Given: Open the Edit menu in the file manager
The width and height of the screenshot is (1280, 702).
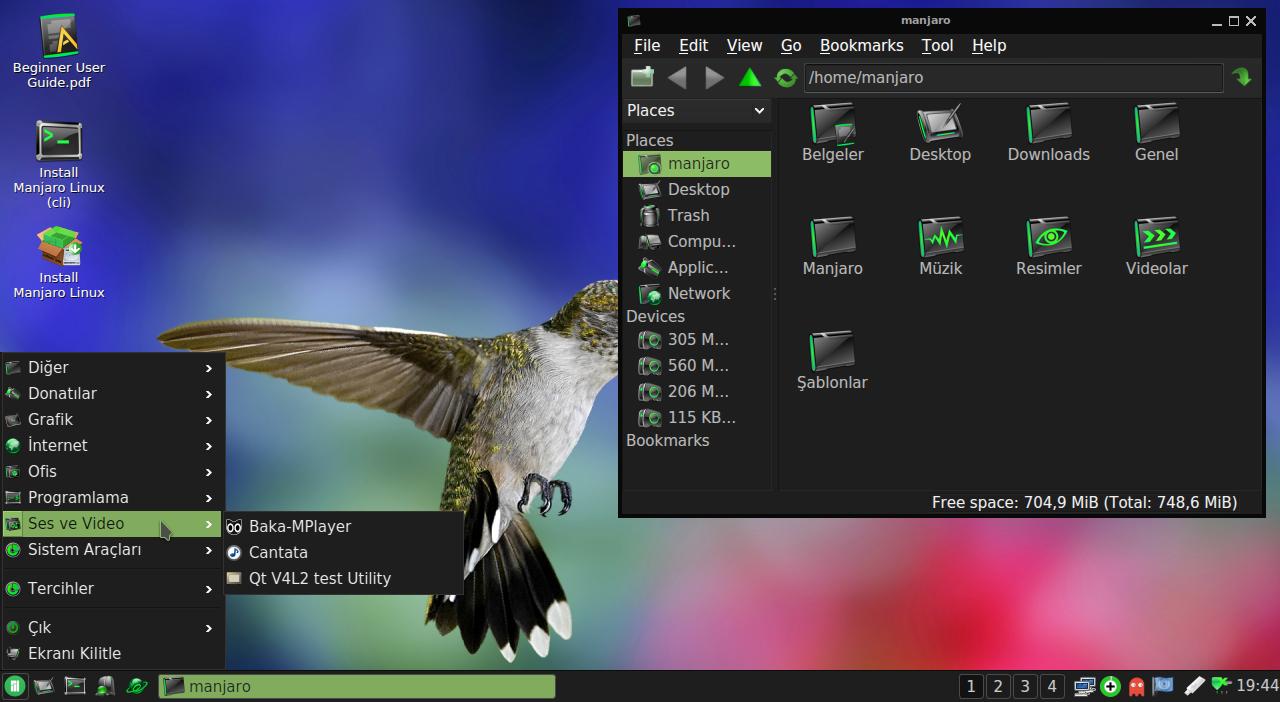Looking at the screenshot, I should point(693,45).
